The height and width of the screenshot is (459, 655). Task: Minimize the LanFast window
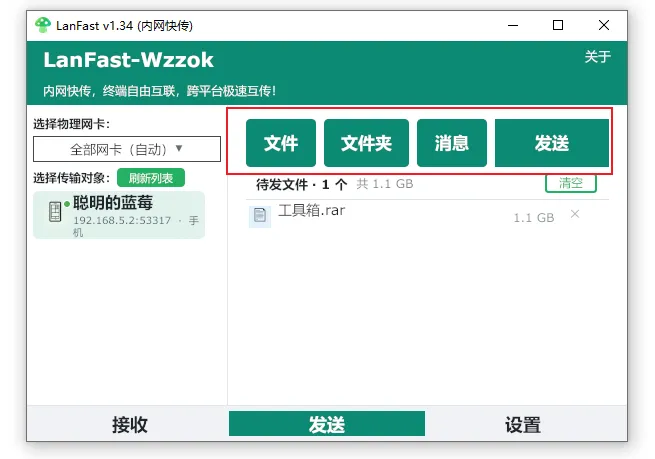tap(513, 25)
